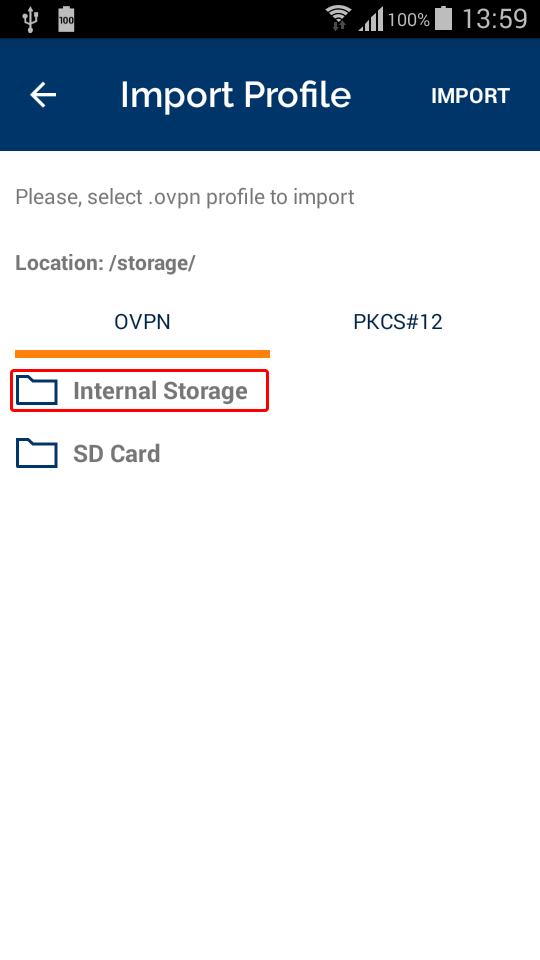Click the SD Card folder icon
540x960 pixels.
point(37,454)
